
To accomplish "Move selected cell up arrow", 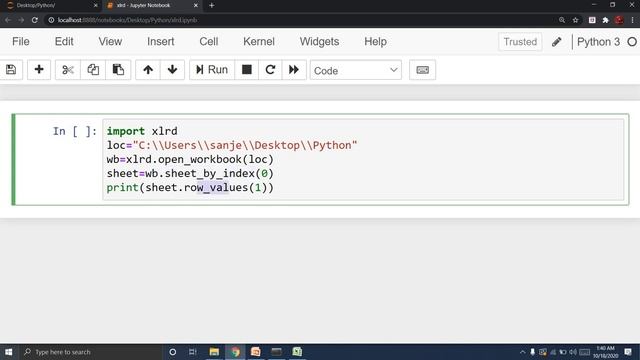I will [x=148, y=70].
